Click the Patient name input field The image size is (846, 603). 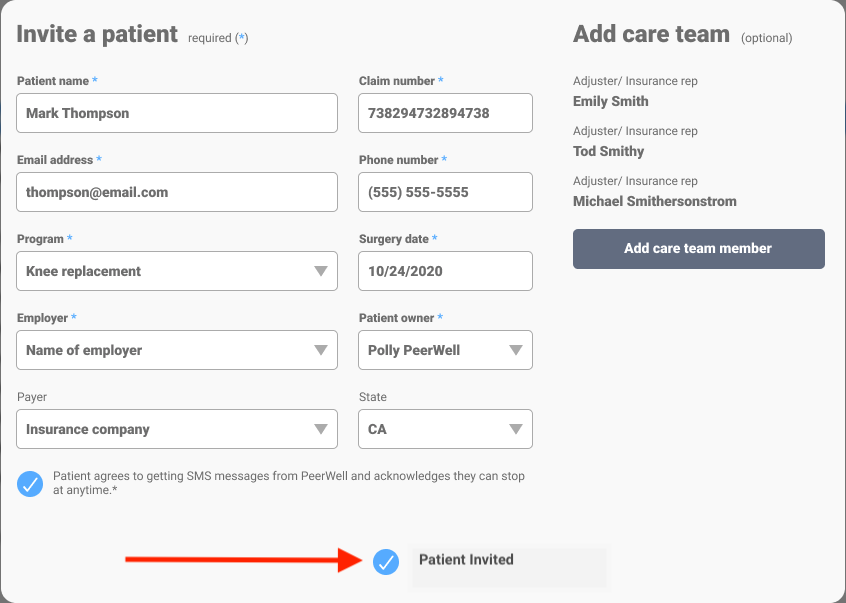177,113
